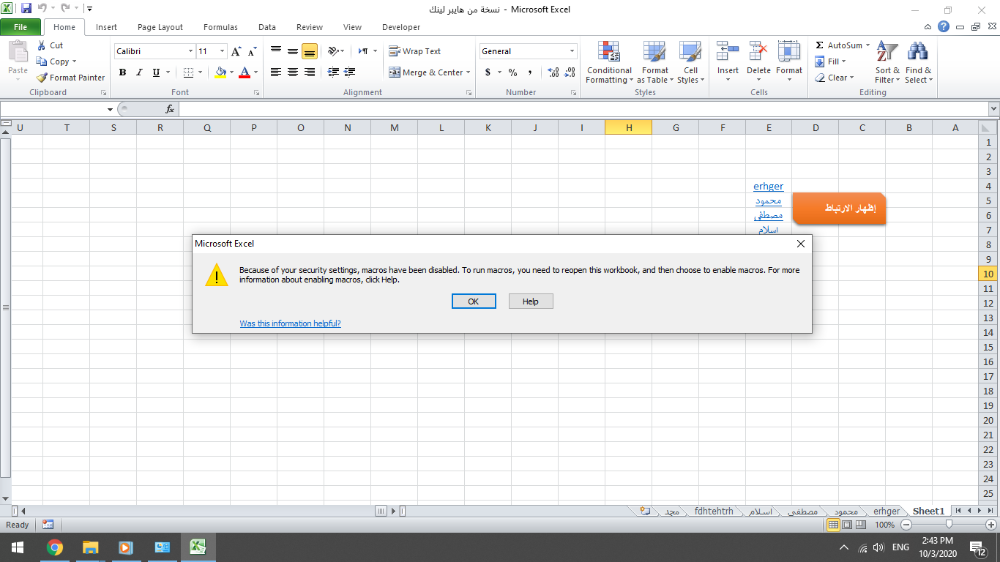Toggle italic formatting
This screenshot has height=562, width=1000.
[x=139, y=72]
